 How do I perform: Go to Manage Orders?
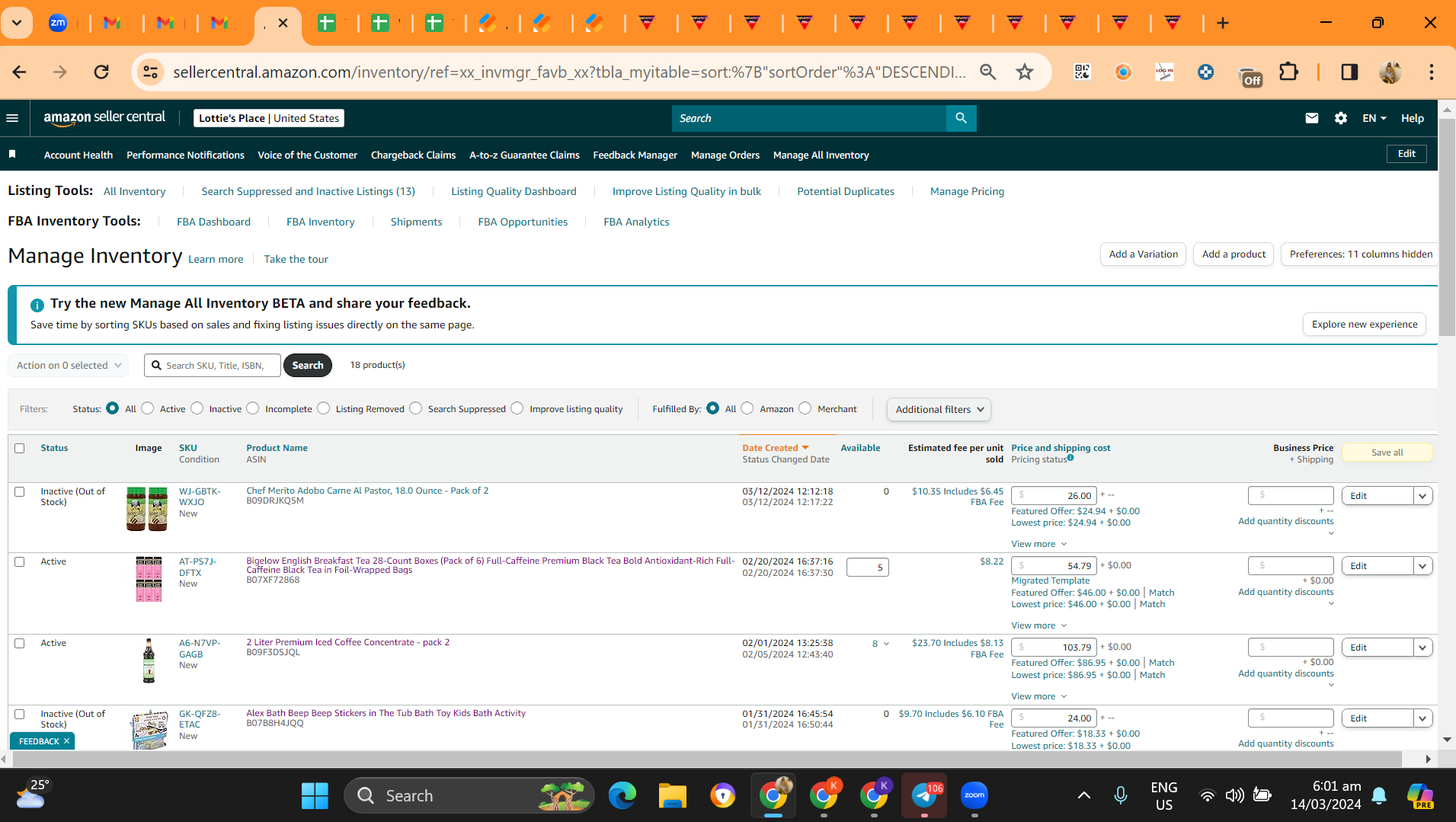[x=725, y=155]
